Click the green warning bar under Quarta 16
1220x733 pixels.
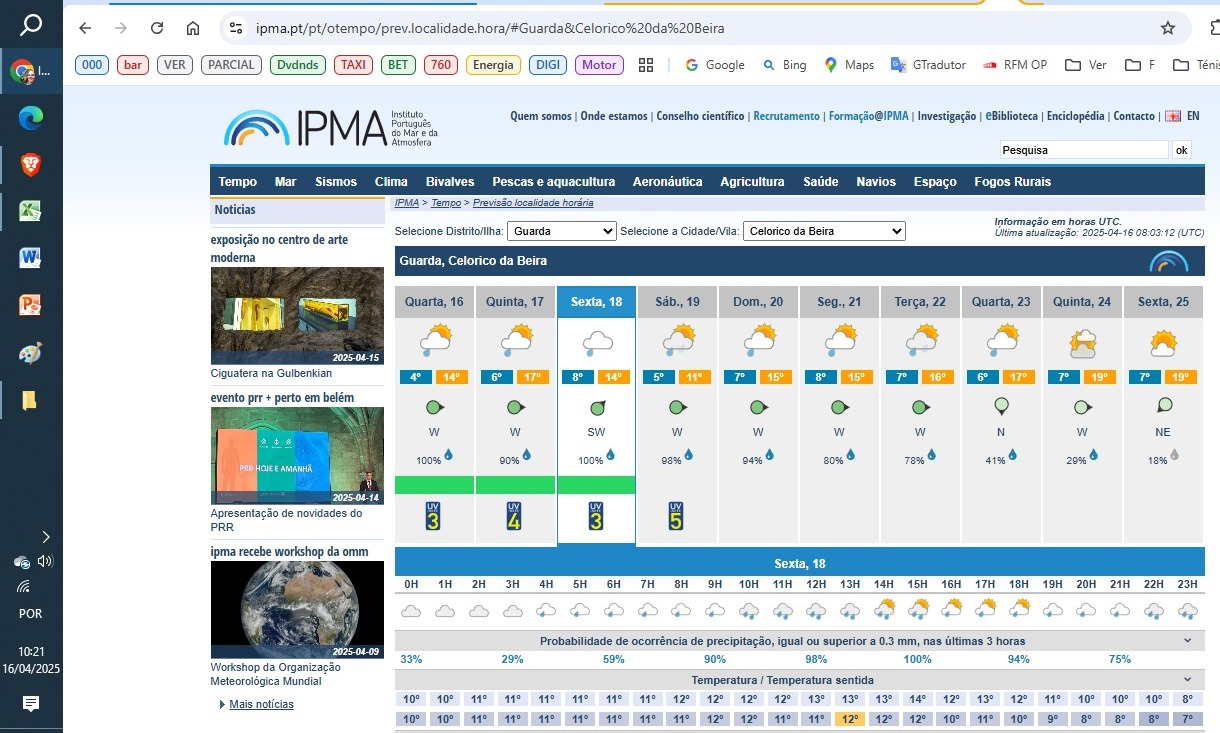[434, 485]
